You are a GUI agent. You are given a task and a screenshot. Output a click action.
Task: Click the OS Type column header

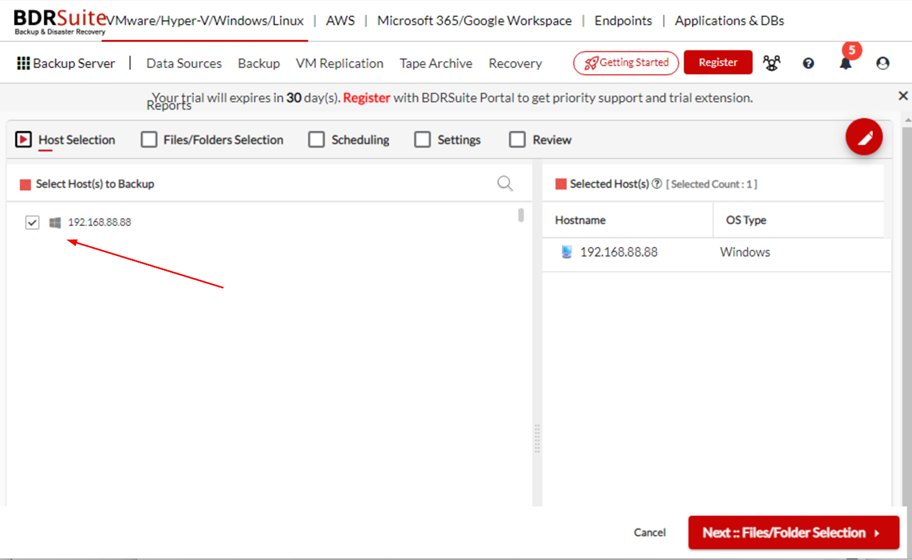click(x=746, y=220)
